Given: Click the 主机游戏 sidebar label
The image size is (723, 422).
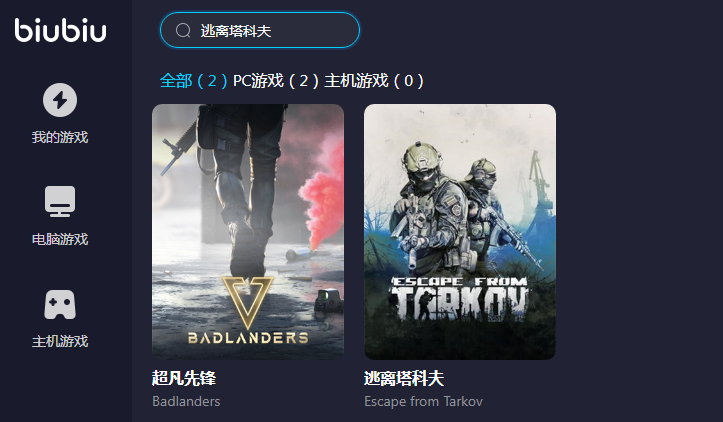Looking at the screenshot, I should [60, 341].
